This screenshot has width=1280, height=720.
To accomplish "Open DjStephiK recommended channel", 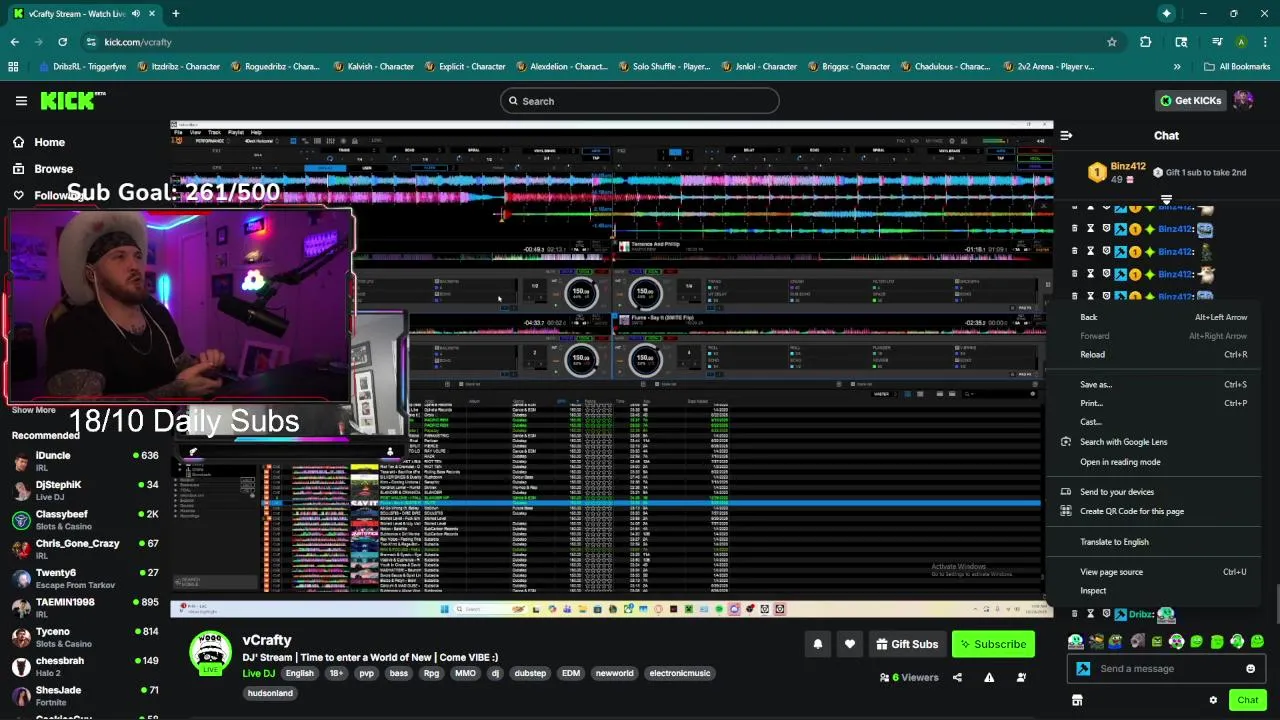I will (85, 490).
